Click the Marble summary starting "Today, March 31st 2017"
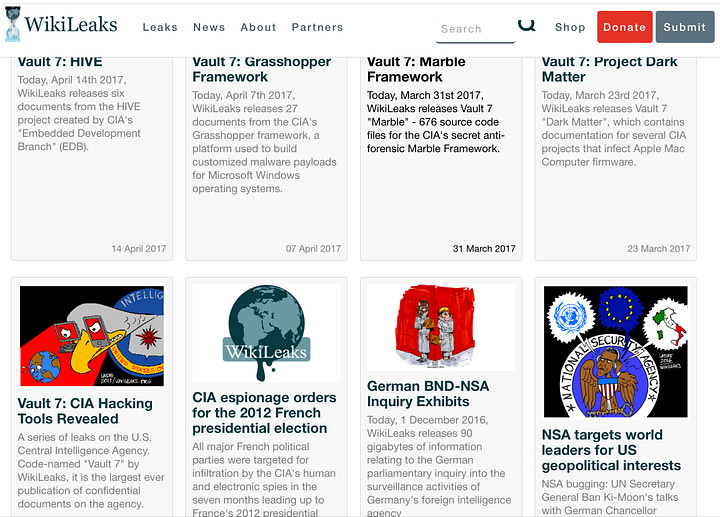720x517 pixels. point(436,122)
